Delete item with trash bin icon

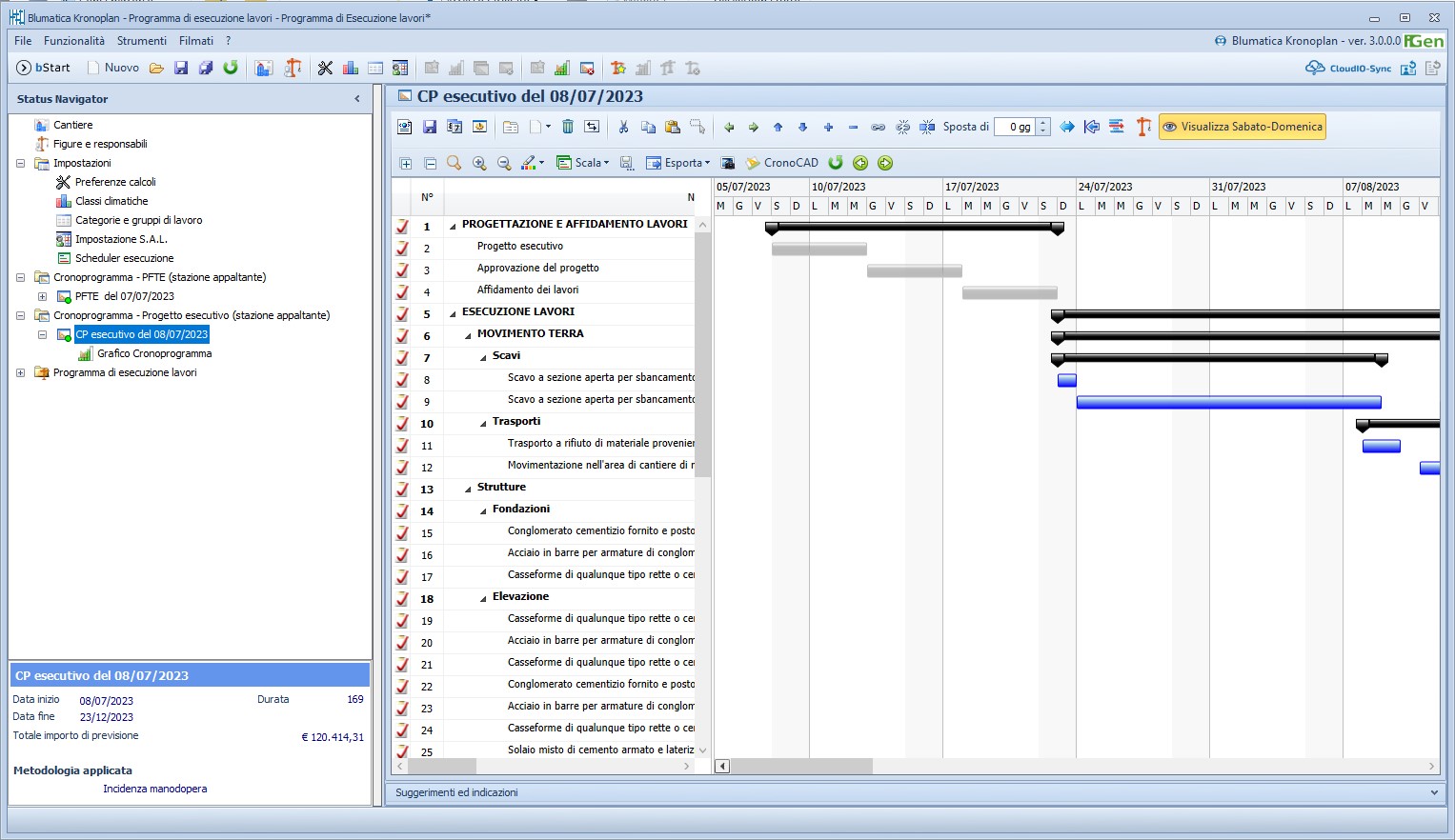568,127
